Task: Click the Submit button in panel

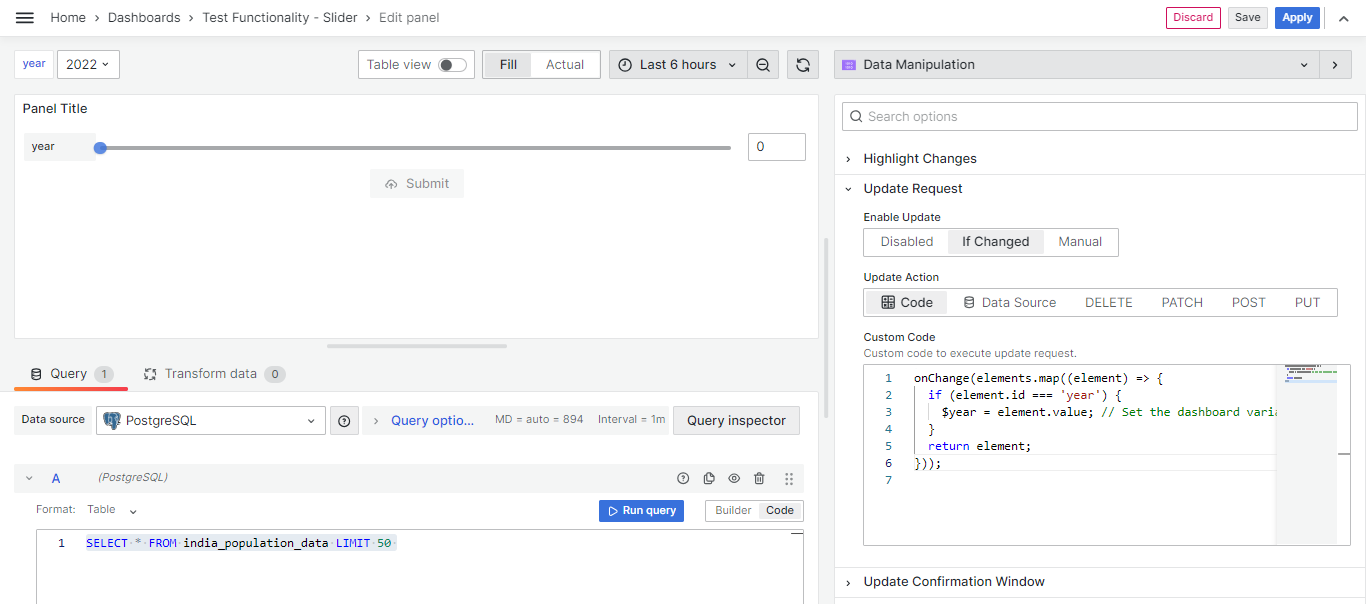Action: [x=417, y=184]
